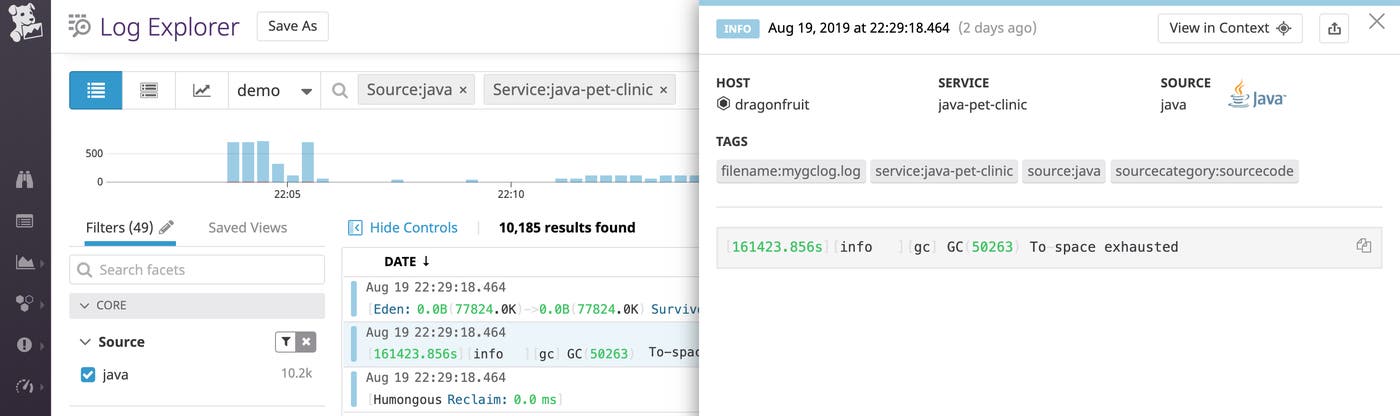The height and width of the screenshot is (416, 1400).
Task: Click 'To space exhausted' message text
Action: (x=1103, y=247)
